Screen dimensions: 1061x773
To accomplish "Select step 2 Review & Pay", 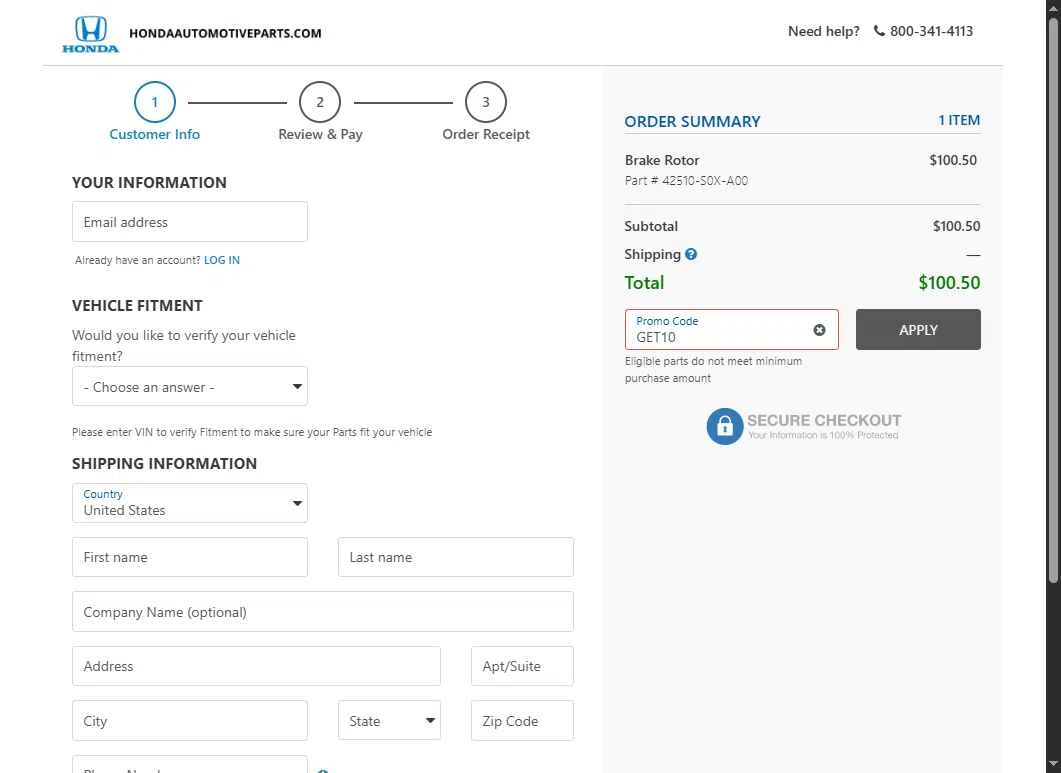I will coord(320,112).
